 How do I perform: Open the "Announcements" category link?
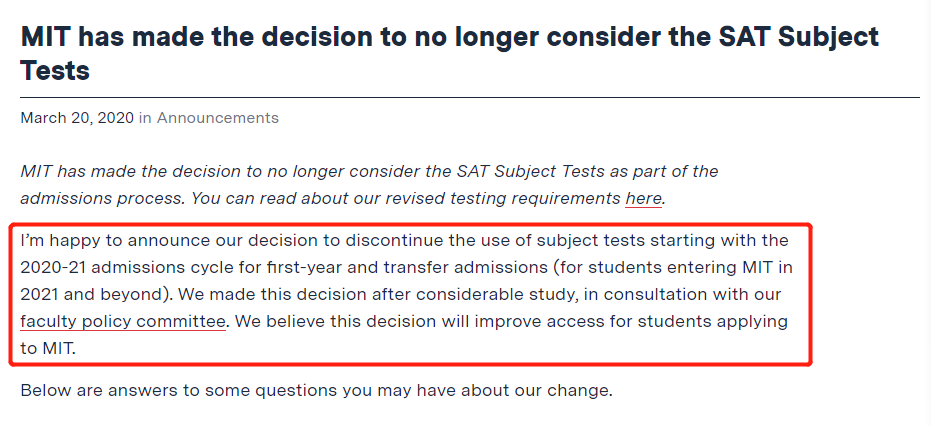217,118
